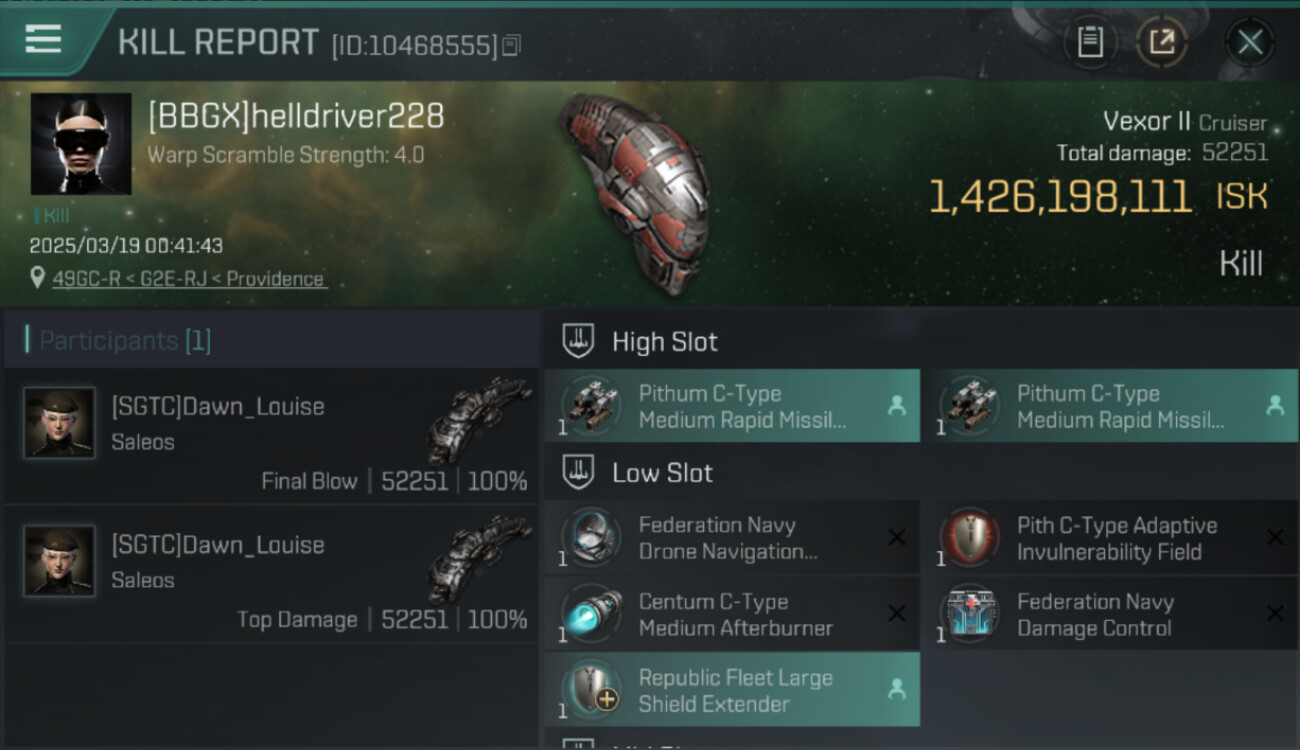1300x750 pixels.
Task: Copy the kill report ID icon
Action: [x=511, y=45]
